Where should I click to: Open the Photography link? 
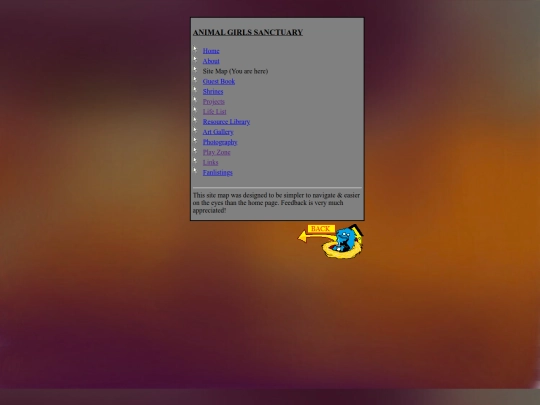(x=220, y=142)
